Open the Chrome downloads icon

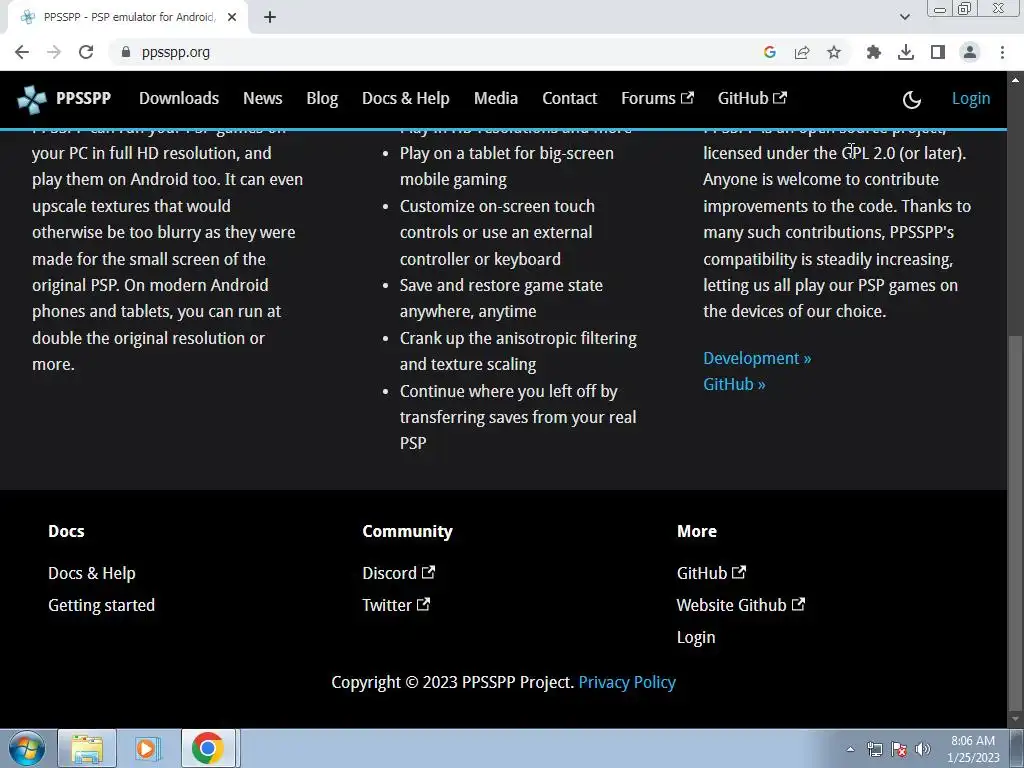(906, 52)
